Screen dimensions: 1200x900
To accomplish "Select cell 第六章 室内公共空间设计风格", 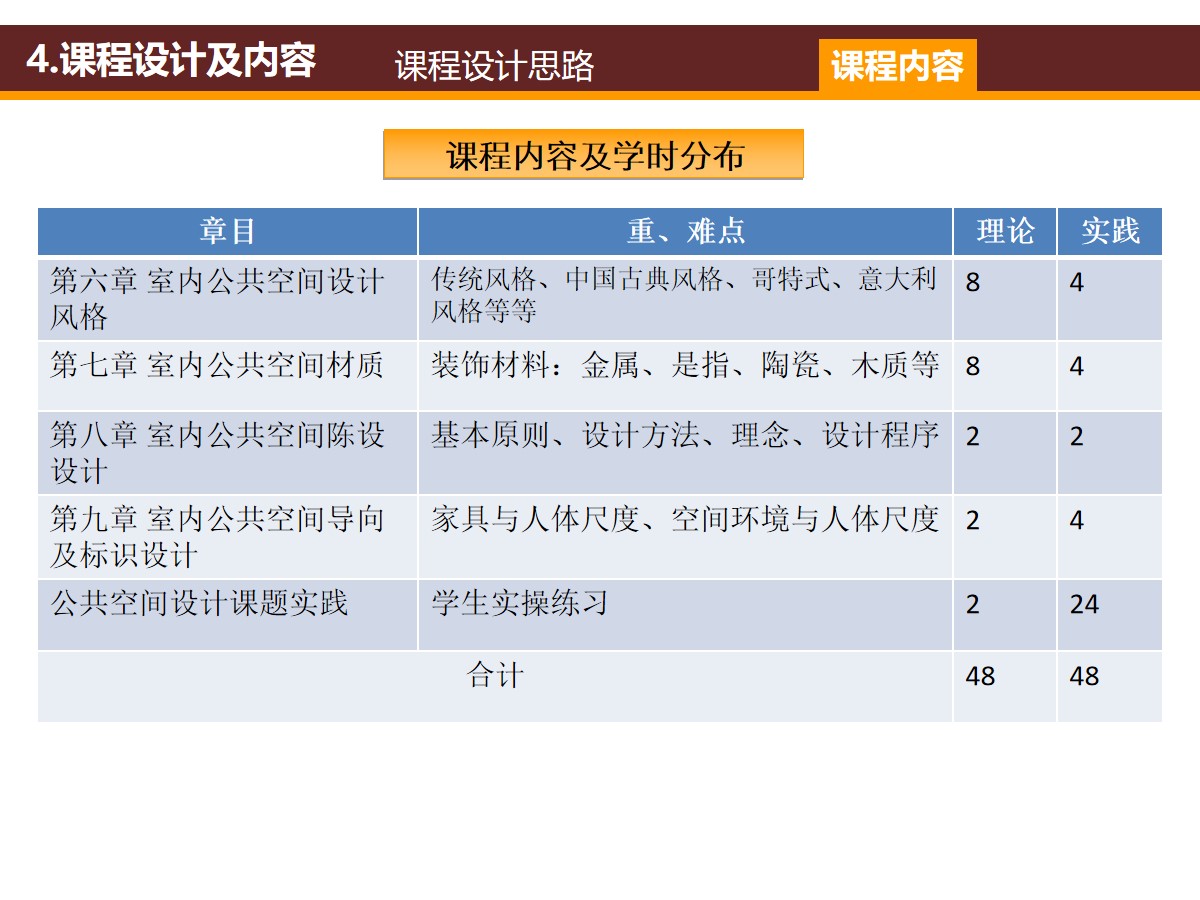I will (x=228, y=299).
